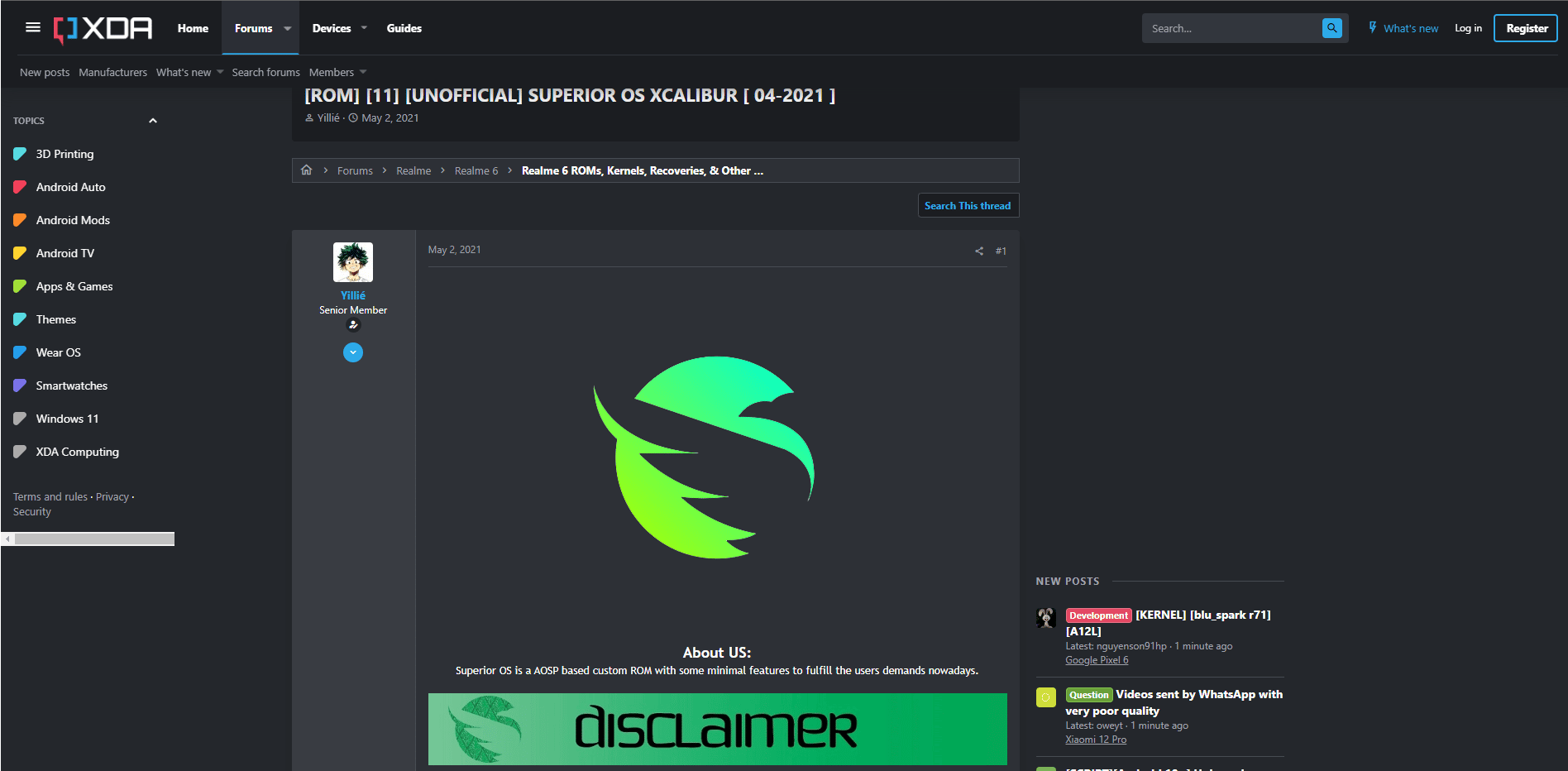
Task: Open Forums breadcrumb link
Action: pos(355,170)
